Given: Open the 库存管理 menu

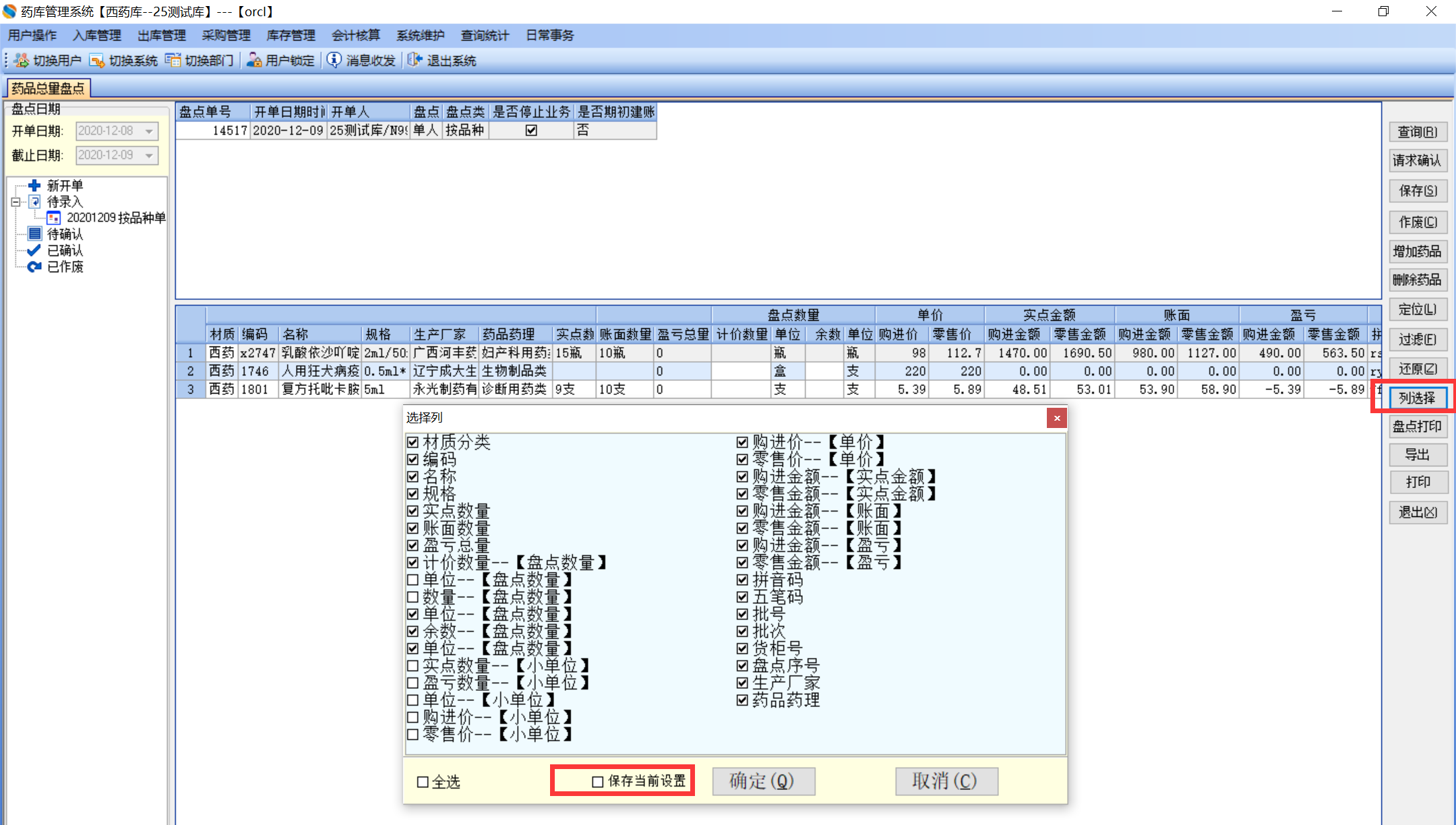Looking at the screenshot, I should pyautogui.click(x=291, y=36).
